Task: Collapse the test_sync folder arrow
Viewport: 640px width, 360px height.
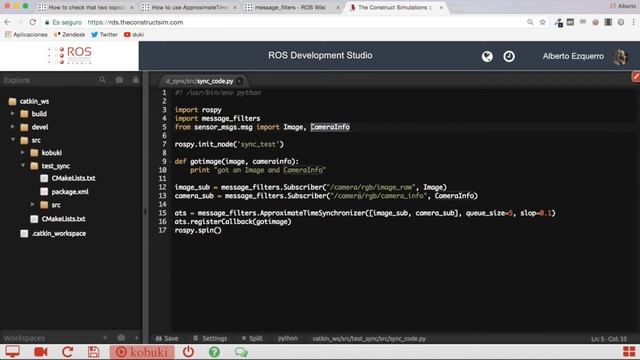Action: point(23,166)
